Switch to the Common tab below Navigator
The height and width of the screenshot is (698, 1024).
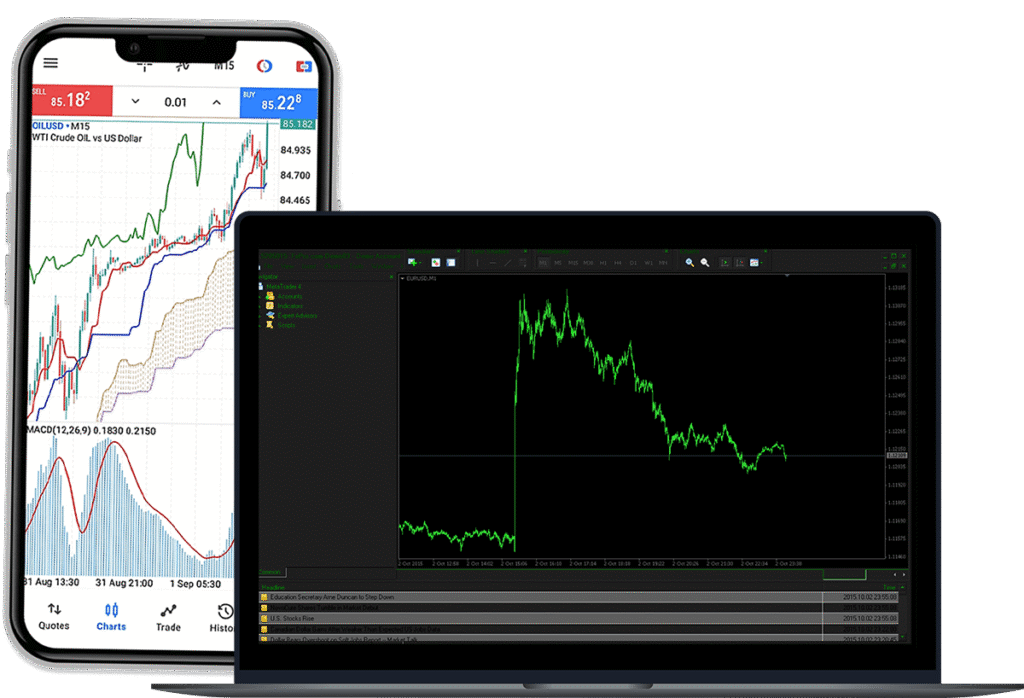270,573
